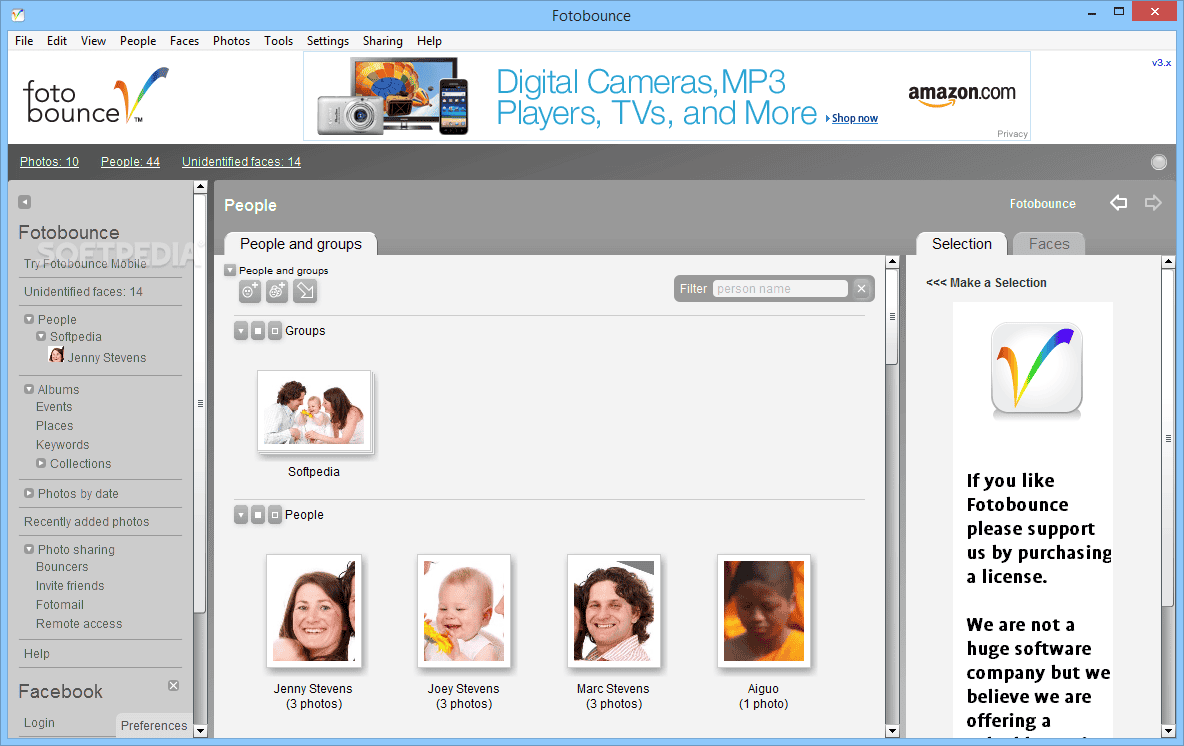Viewport: 1184px width, 746px height.
Task: Open Remote access in the sidebar
Action: point(79,624)
